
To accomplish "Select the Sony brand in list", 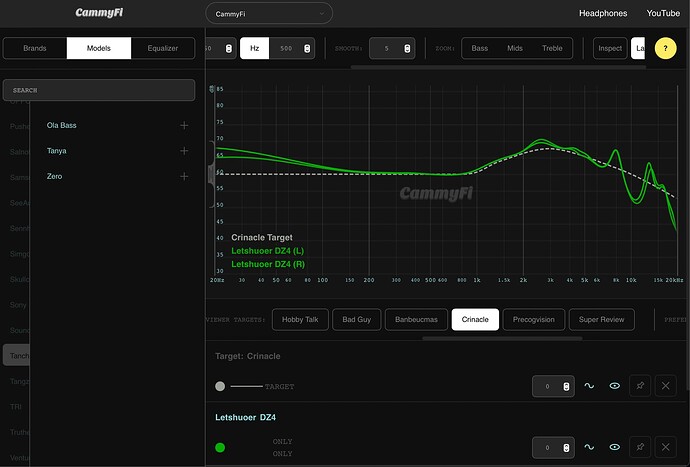I will pyautogui.click(x=18, y=305).
